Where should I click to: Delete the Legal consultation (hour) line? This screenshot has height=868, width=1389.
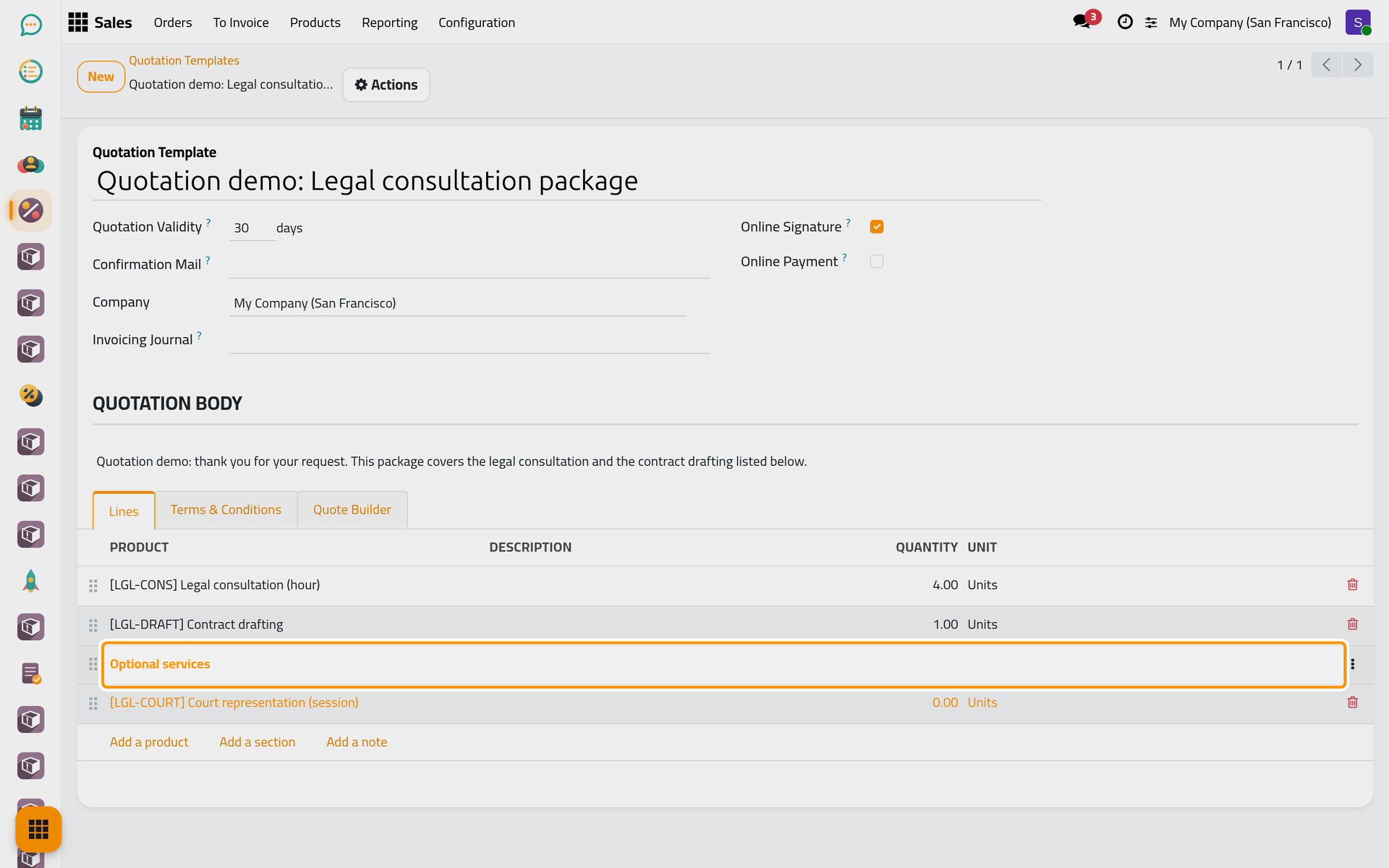(1352, 584)
